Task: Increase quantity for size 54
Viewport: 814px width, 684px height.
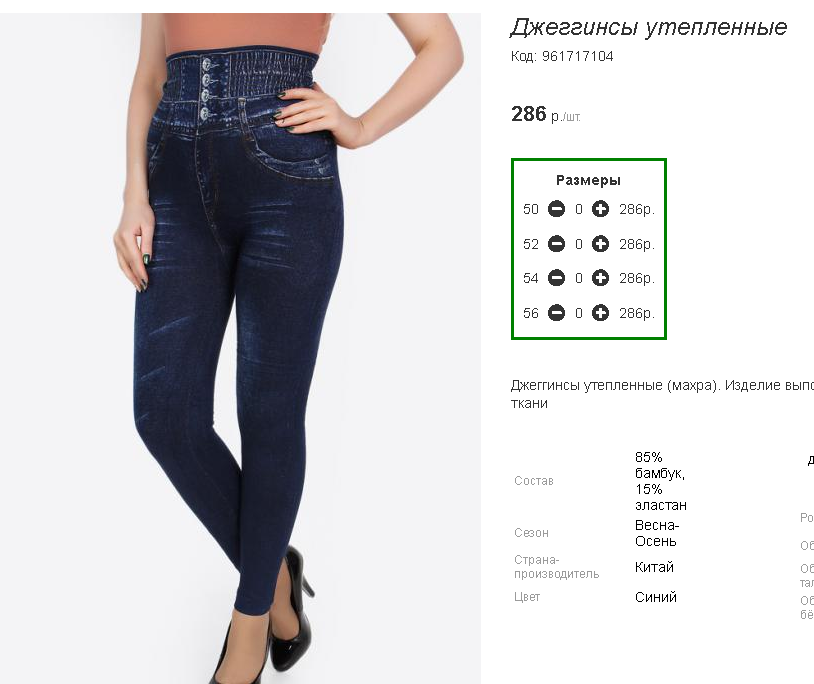Action: 600,278
